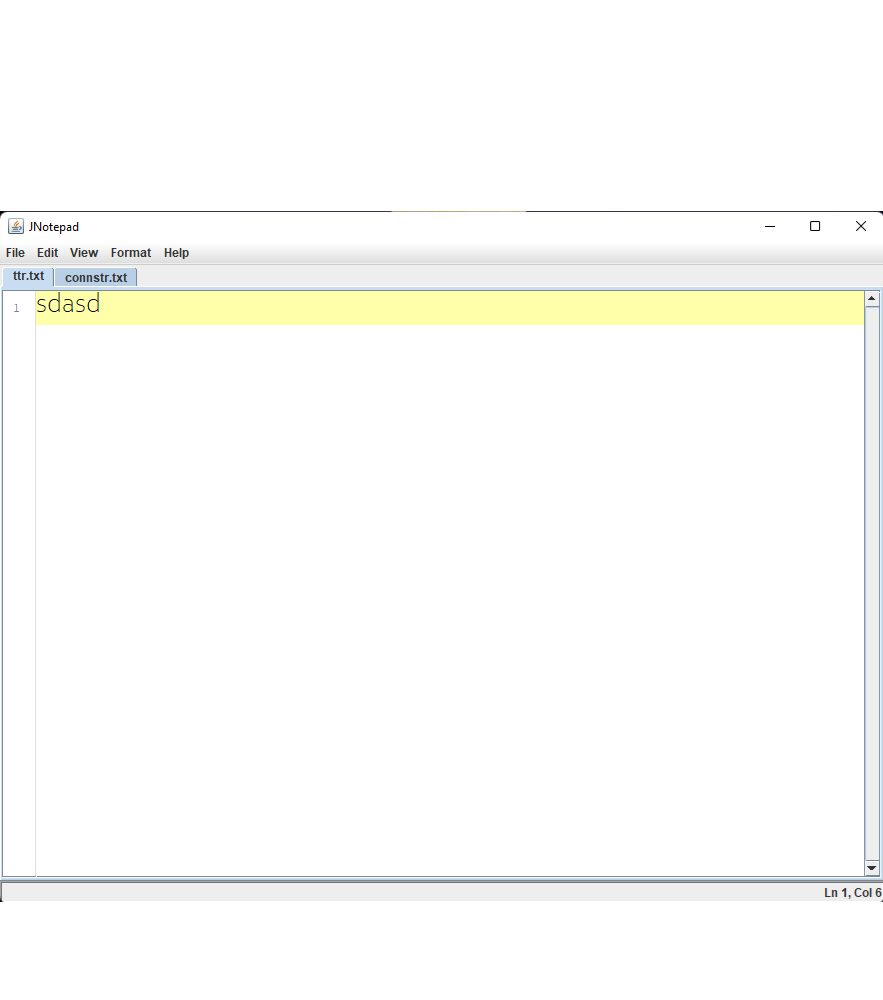Place cursor in the word sdasd
Screen dimensions: 883x1000
[x=68, y=305]
